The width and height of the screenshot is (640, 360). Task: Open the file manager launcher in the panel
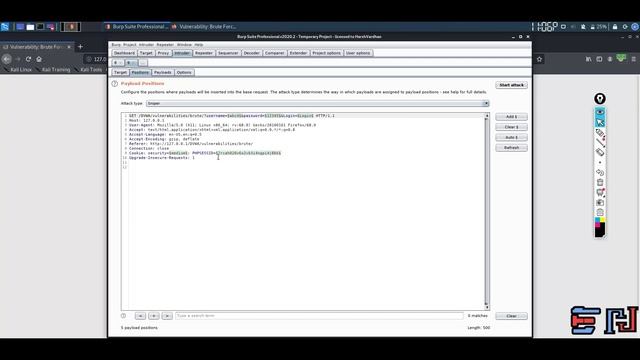click(x=30, y=27)
